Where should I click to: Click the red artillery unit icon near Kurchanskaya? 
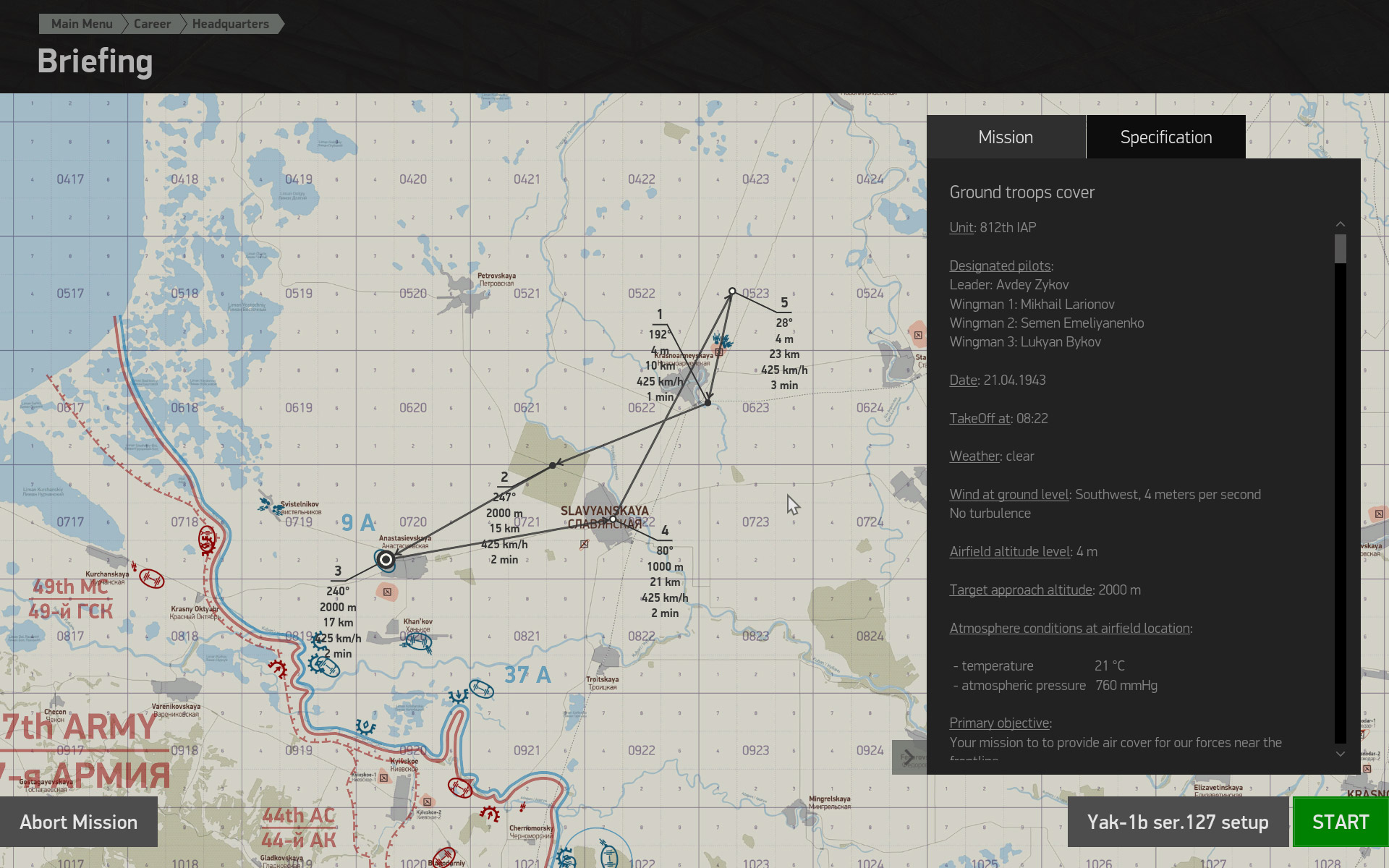pos(152,579)
